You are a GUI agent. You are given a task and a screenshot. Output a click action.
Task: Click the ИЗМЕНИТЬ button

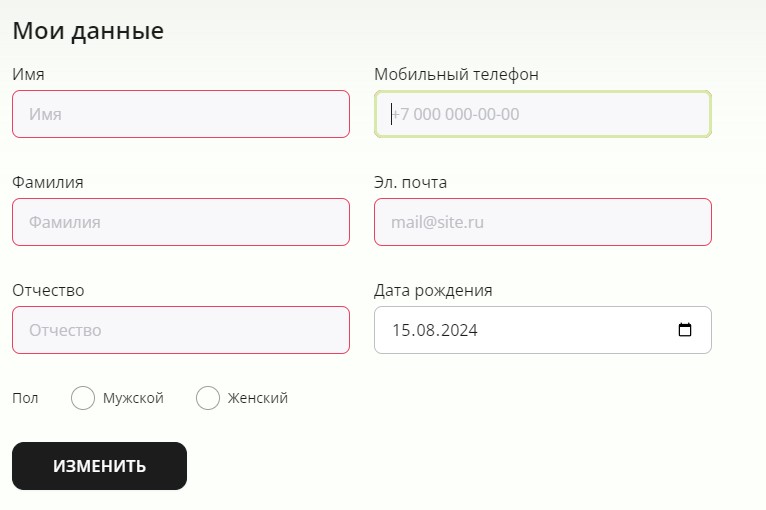(x=99, y=466)
